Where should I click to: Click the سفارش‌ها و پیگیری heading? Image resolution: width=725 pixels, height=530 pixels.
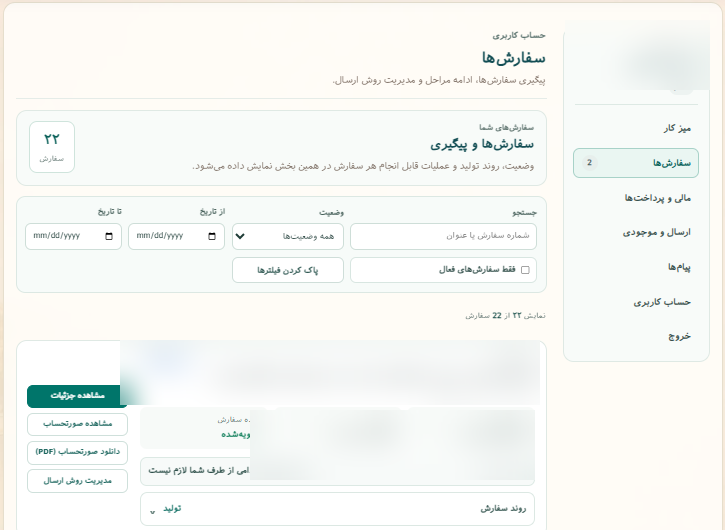[x=482, y=145]
